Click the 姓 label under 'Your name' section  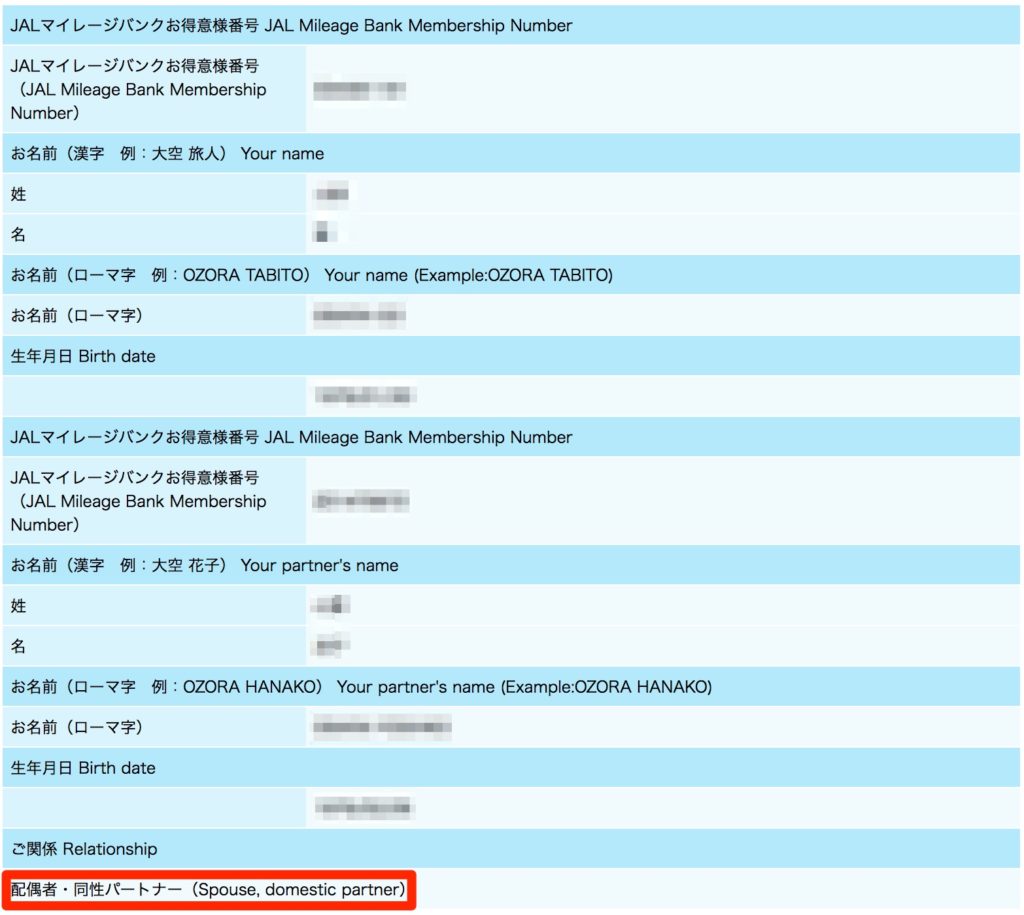click(18, 194)
